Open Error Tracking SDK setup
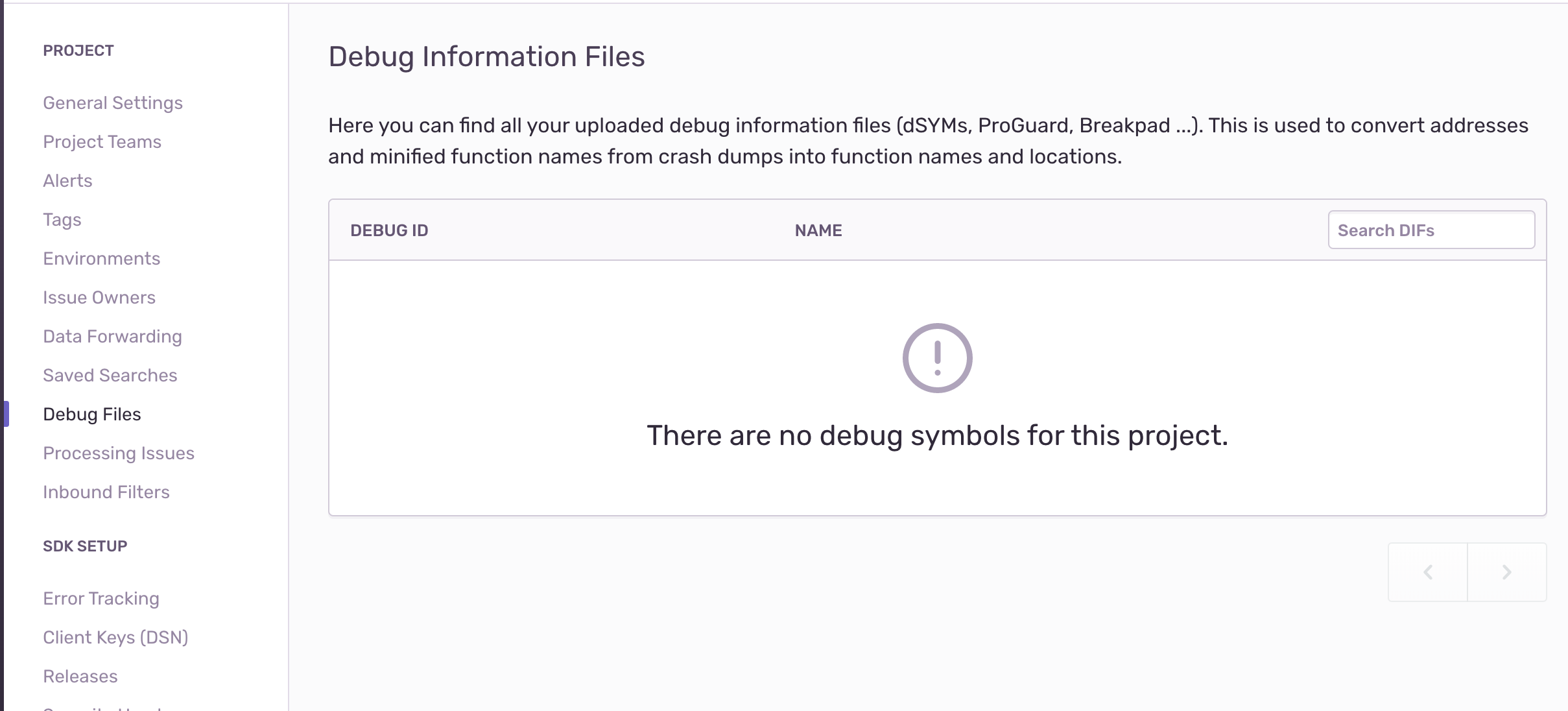This screenshot has width=1568, height=711. coord(101,599)
